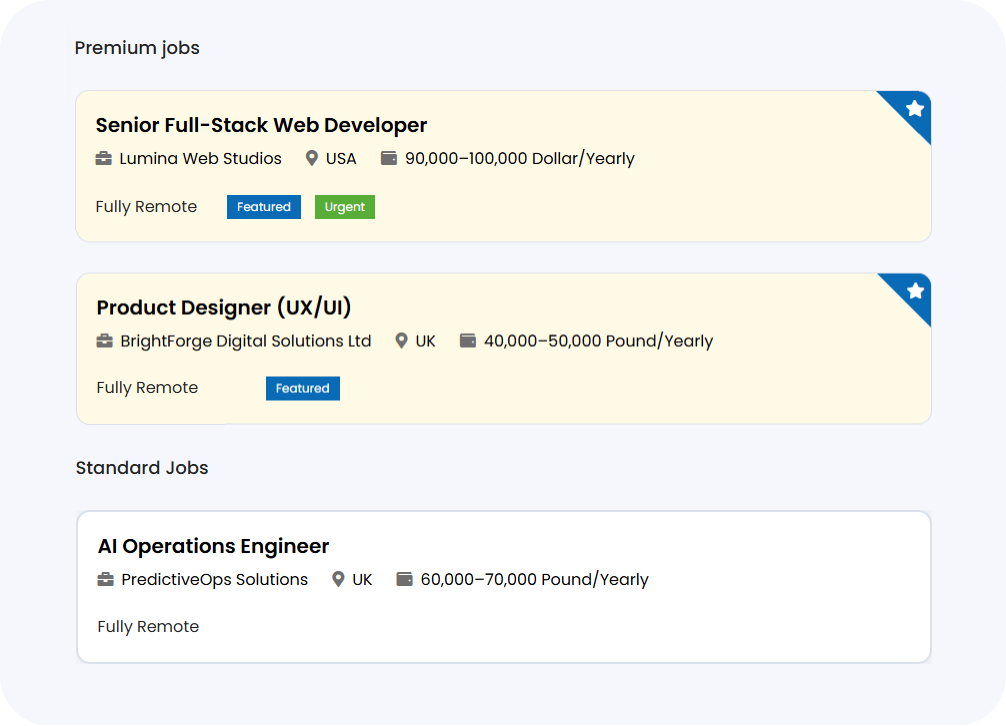Screen dimensions: 1006x726
Task: Select the Lumina Web Studios company name
Action: tap(200, 159)
